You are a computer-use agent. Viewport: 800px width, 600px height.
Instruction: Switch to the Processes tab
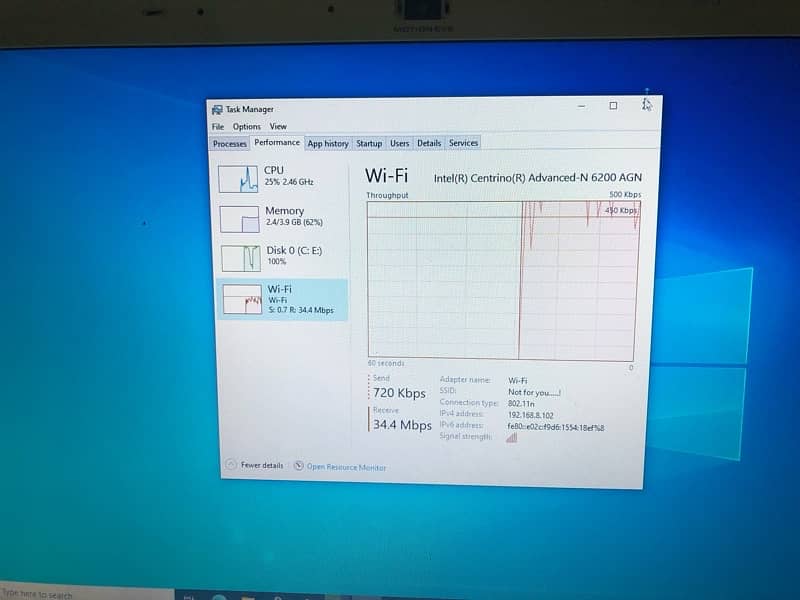click(230, 144)
